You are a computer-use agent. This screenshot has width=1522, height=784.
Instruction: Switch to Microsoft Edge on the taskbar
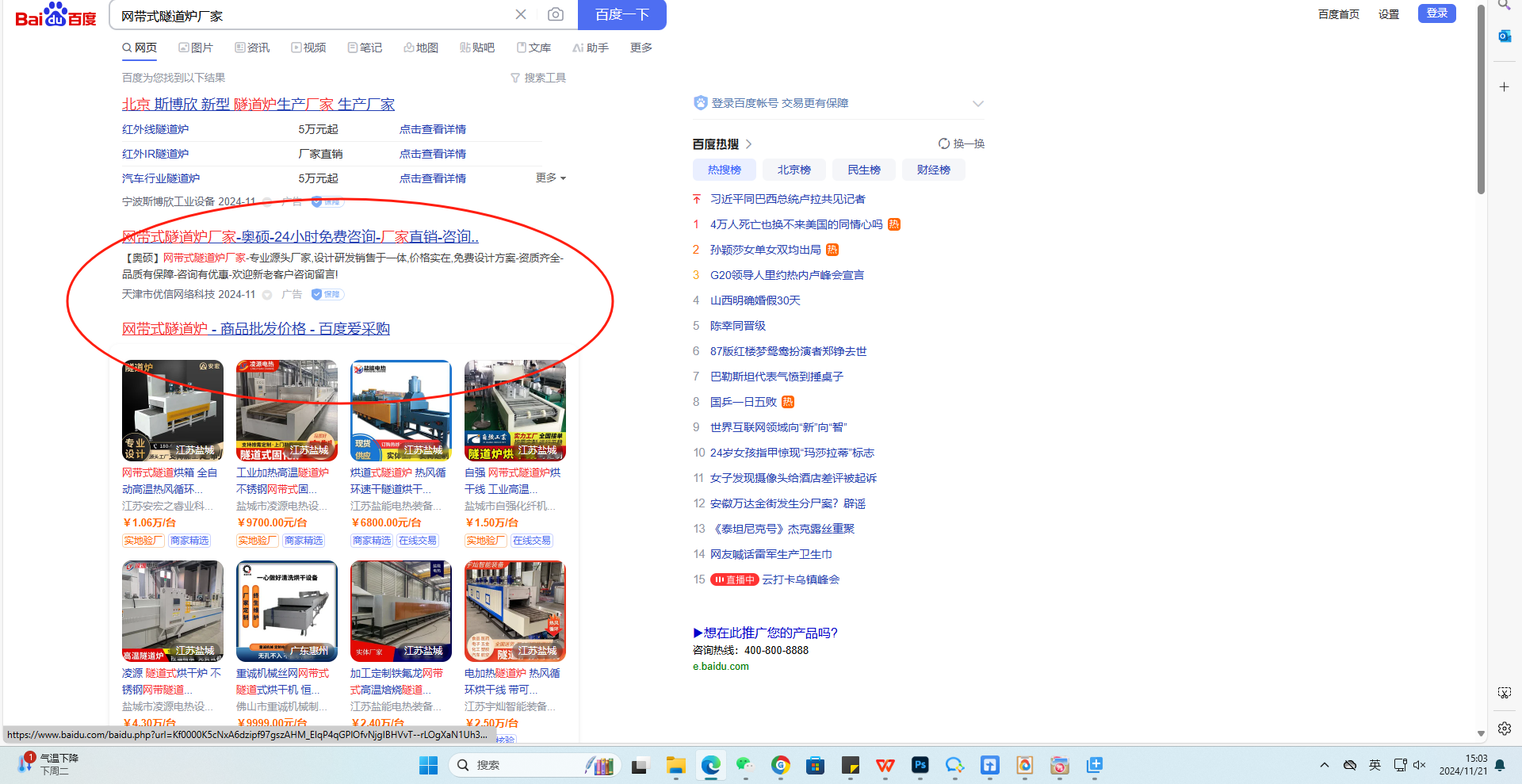[x=710, y=765]
